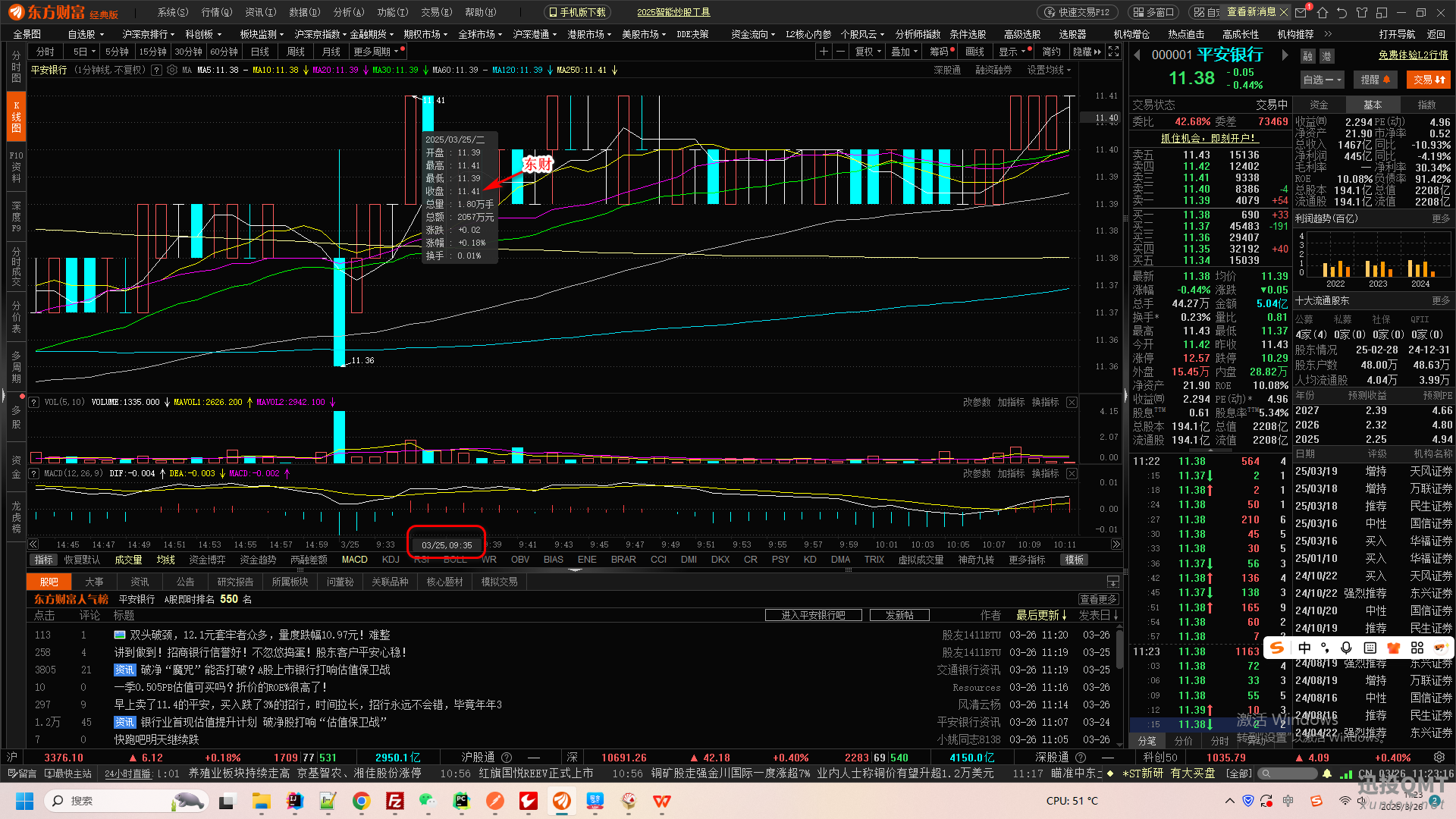Open the MA help question-mark icon
The image size is (1456, 819).
156,70
